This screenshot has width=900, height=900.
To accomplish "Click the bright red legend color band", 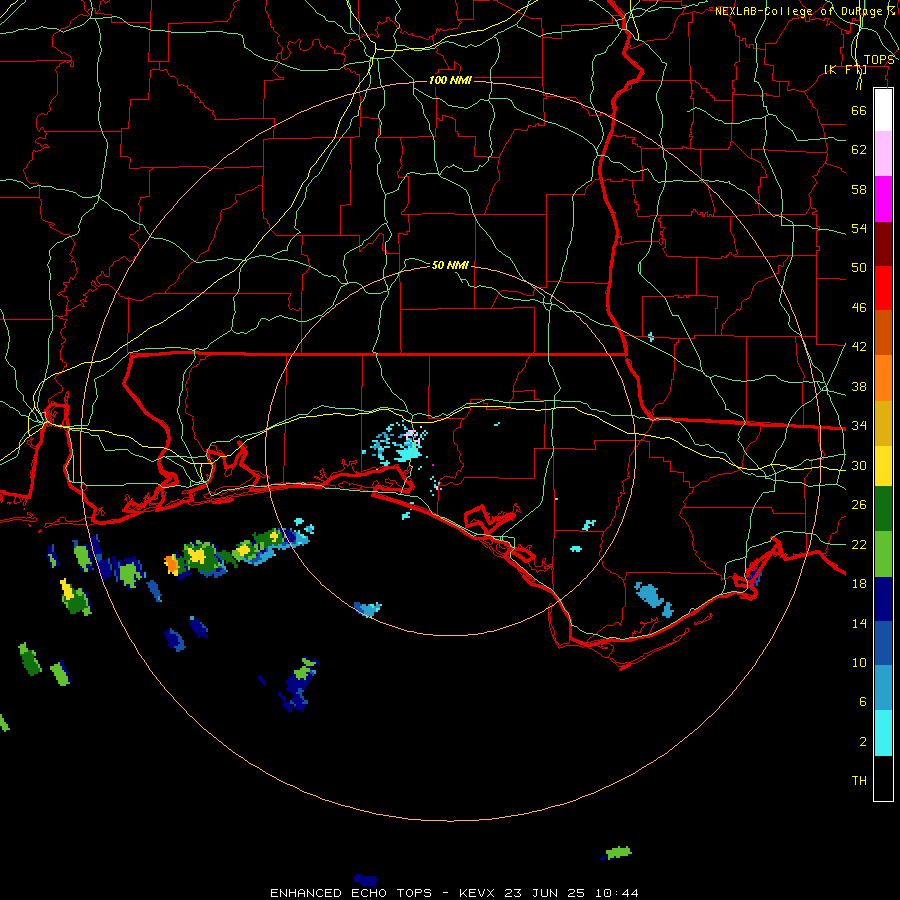I will (883, 288).
